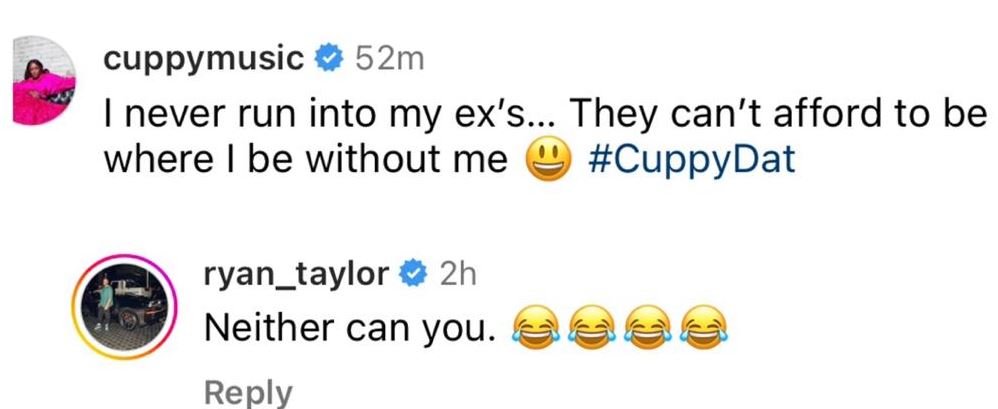Click the last laughing-crying emoji in the reply
This screenshot has width=998, height=409.
702,325
